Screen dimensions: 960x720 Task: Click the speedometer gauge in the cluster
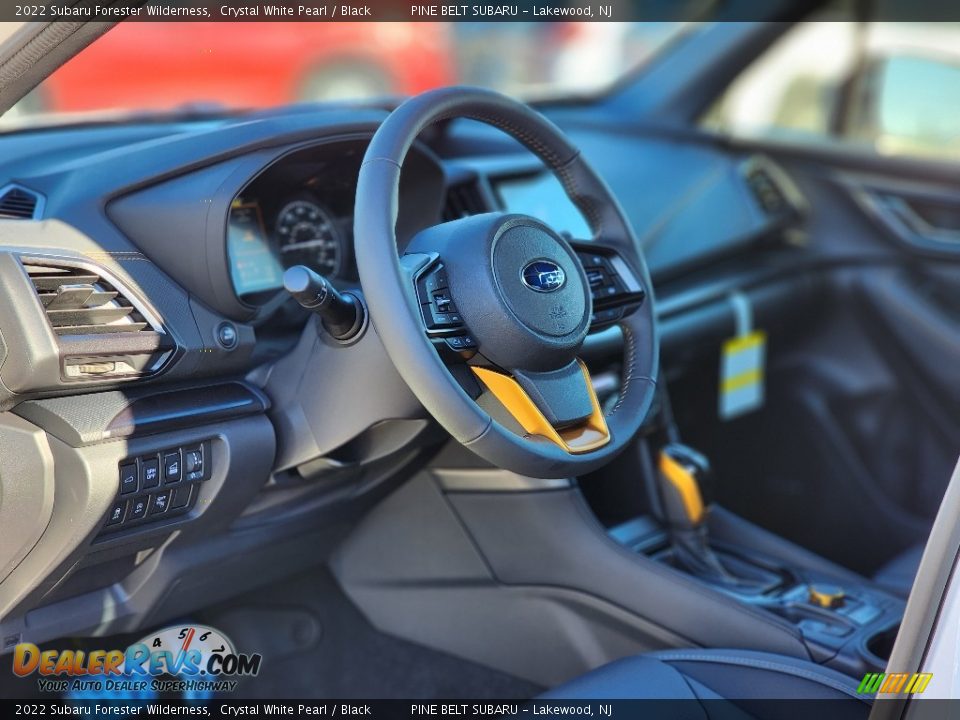(308, 238)
